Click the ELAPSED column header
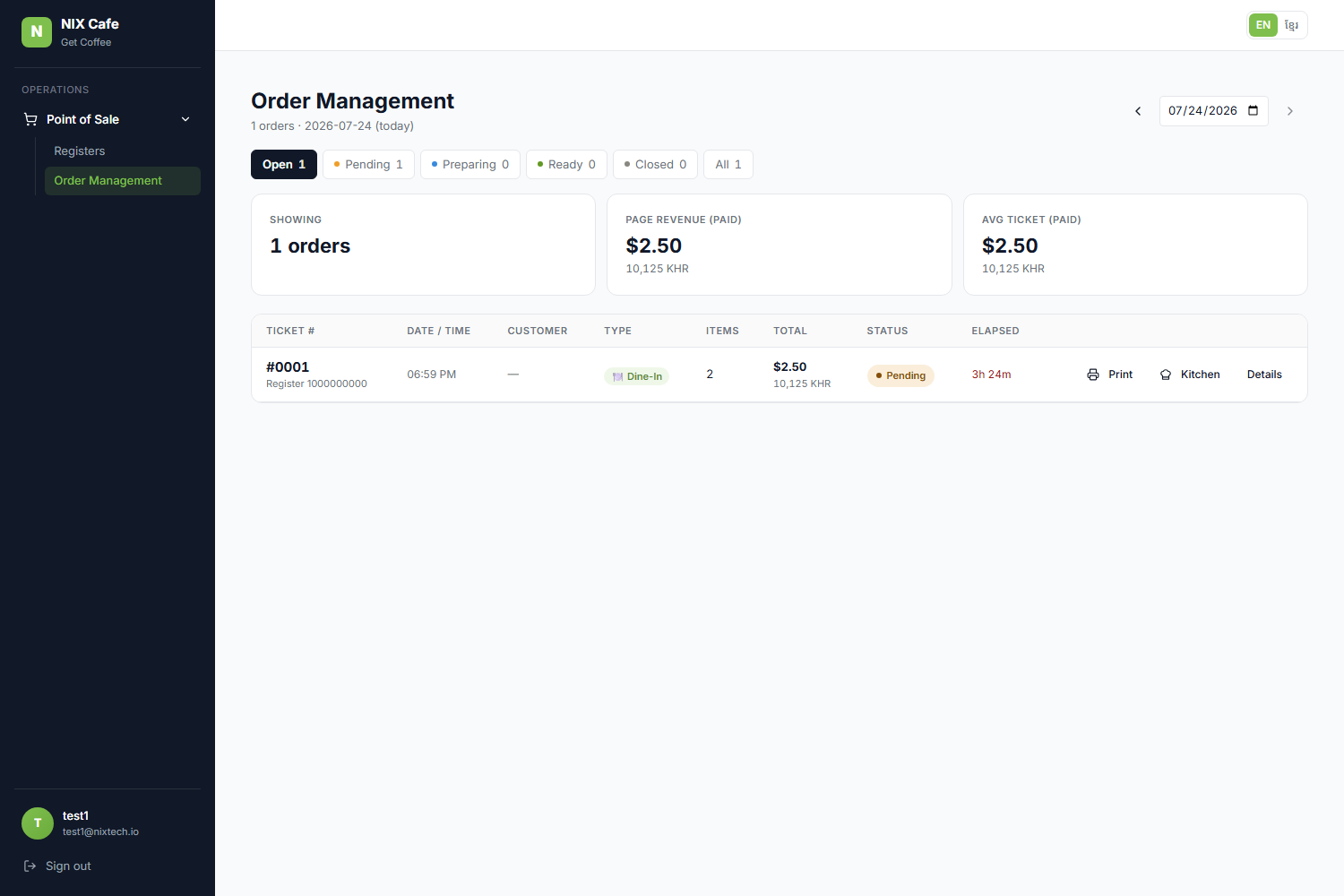 coord(995,331)
